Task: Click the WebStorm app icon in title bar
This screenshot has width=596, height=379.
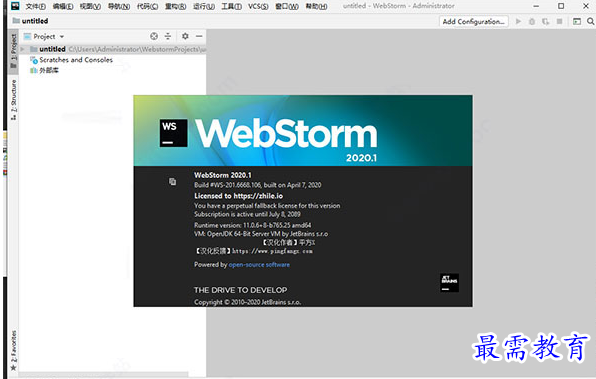Action: [x=14, y=6]
